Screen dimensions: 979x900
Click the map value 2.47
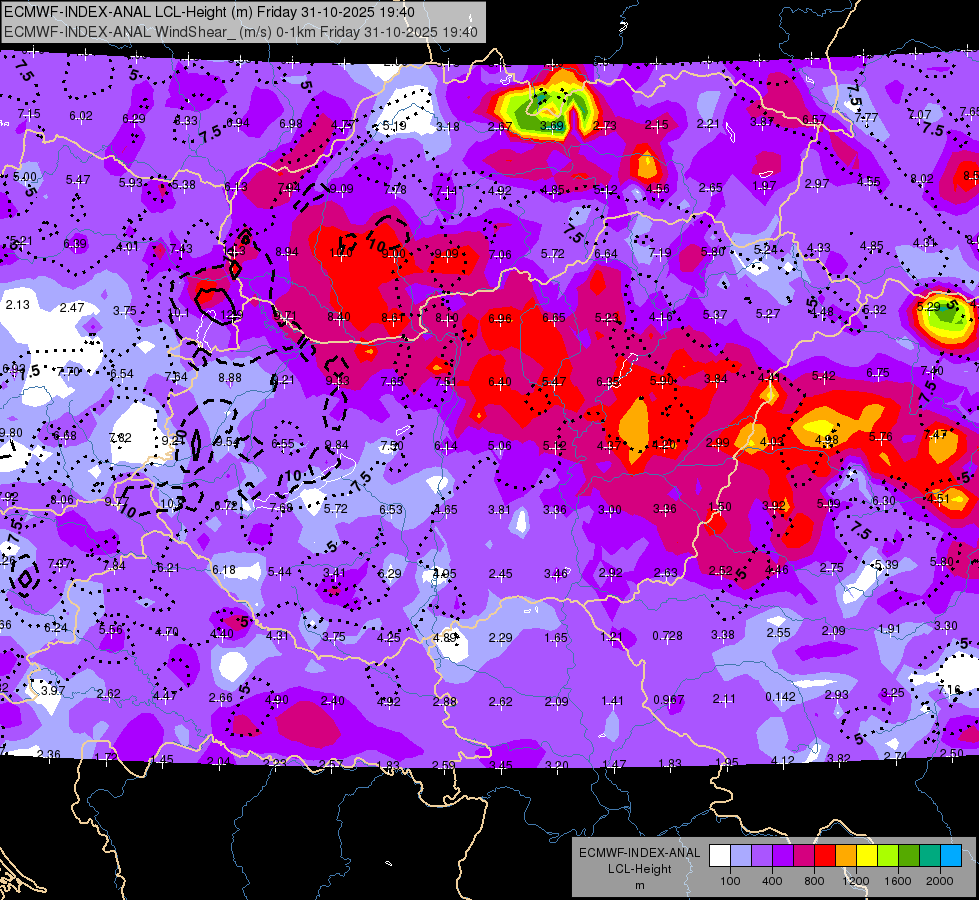pos(72,307)
